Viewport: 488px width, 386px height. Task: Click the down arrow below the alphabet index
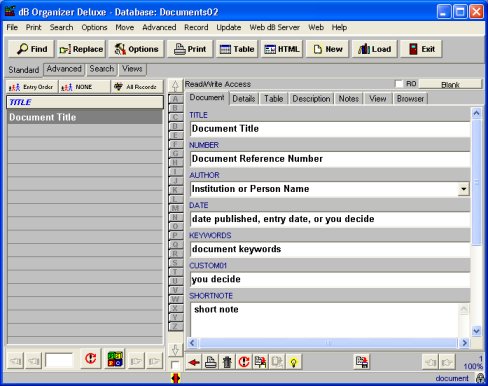[175, 350]
